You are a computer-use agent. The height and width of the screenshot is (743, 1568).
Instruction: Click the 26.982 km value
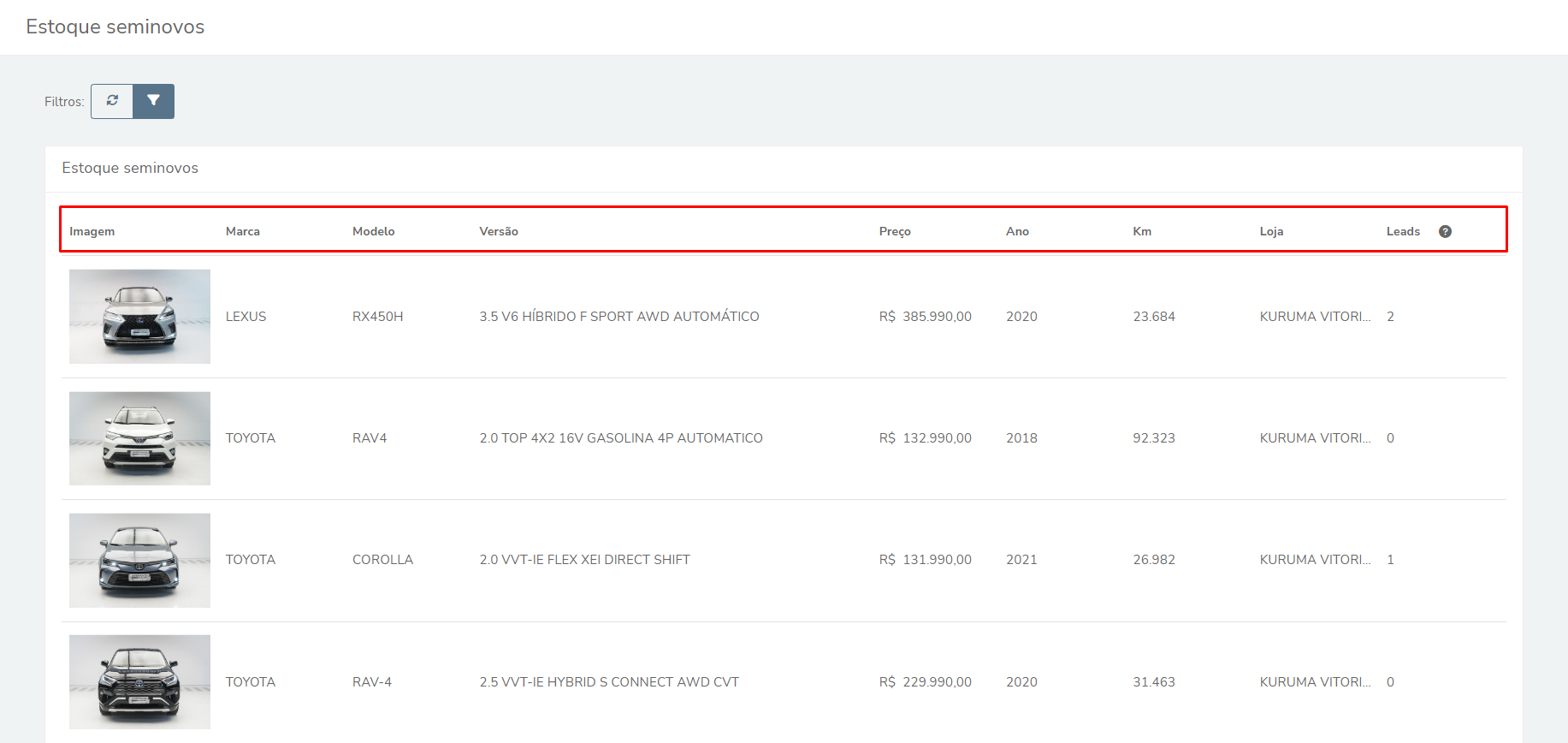[x=1154, y=560]
